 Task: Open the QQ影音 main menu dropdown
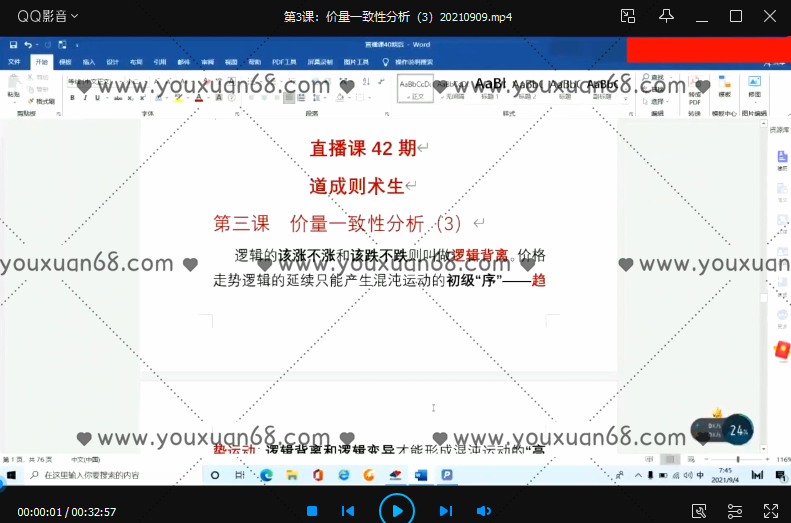(48, 16)
